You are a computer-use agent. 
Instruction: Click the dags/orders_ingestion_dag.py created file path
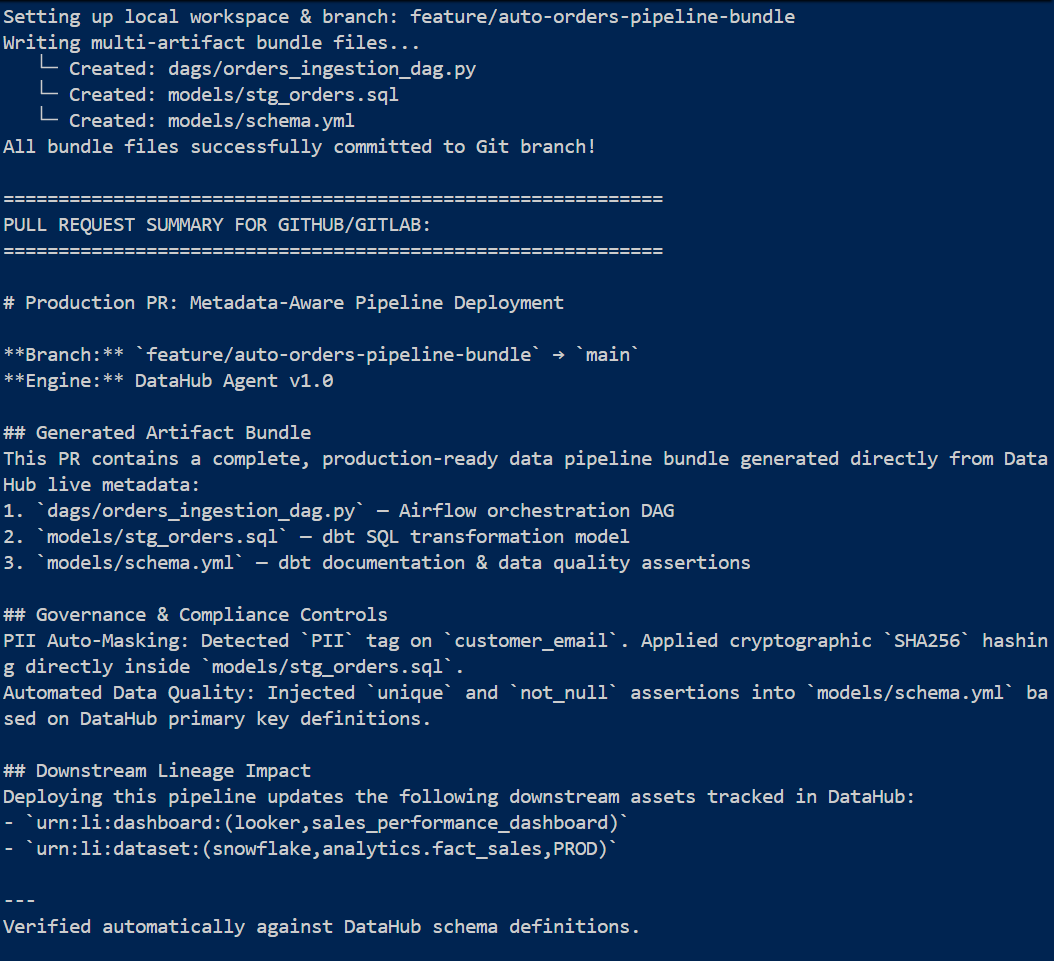(x=321, y=69)
